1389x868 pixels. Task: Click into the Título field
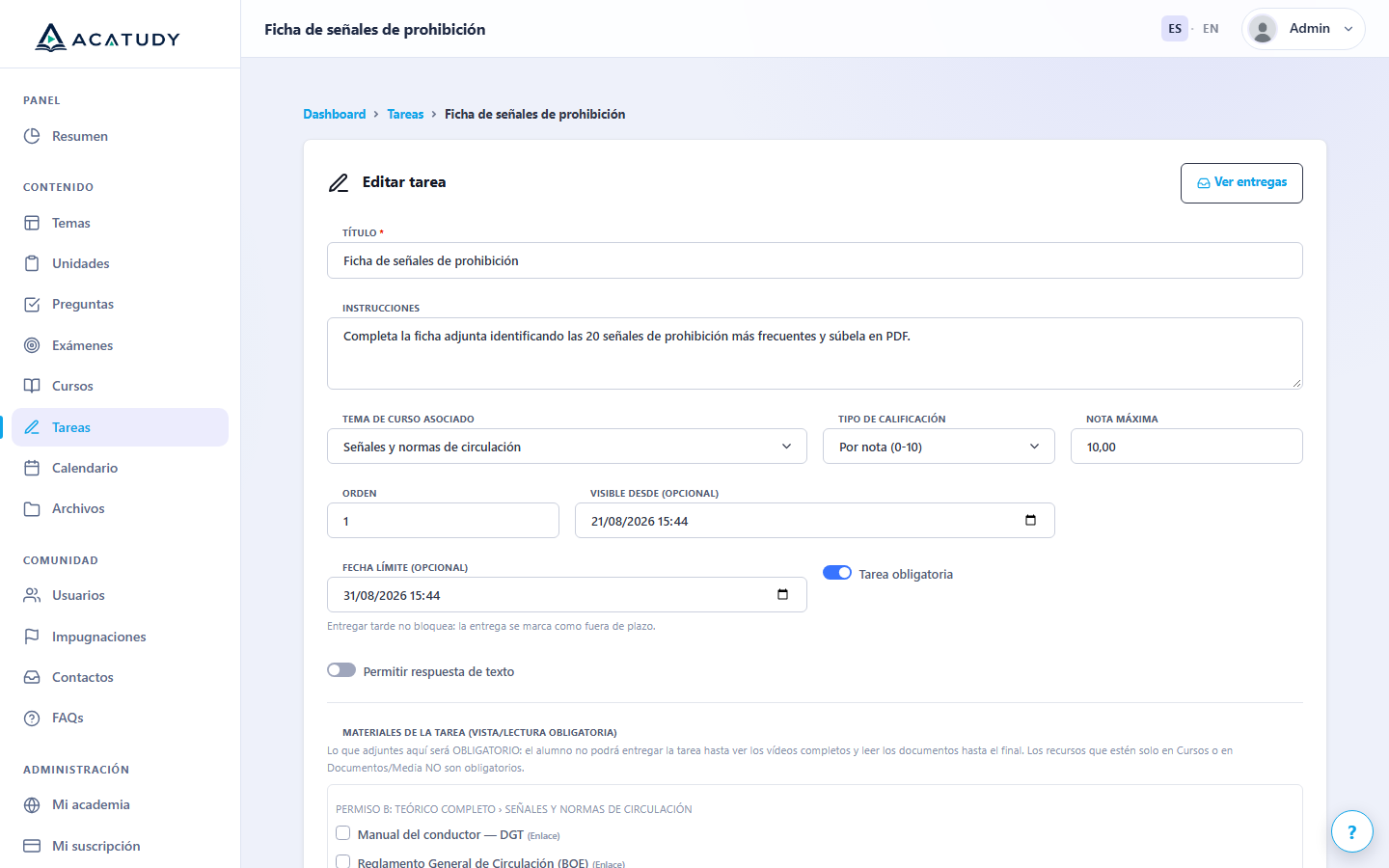(815, 260)
